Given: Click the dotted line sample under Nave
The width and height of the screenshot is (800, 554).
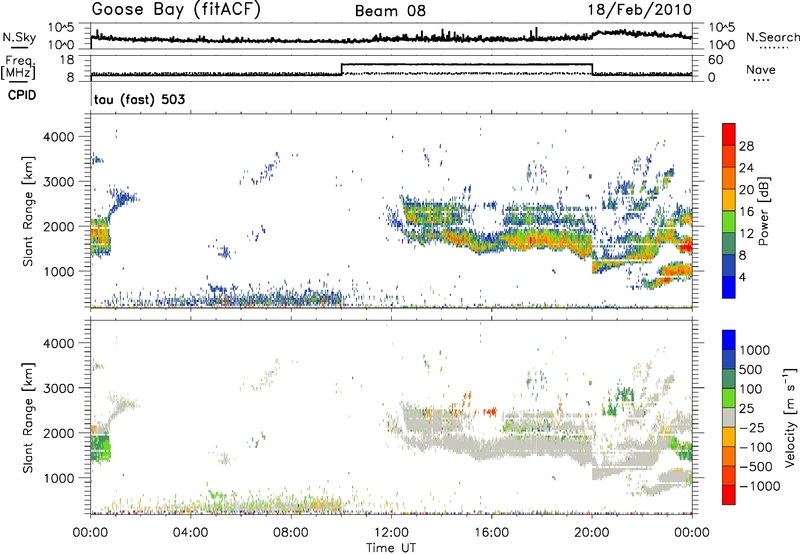Looking at the screenshot, I should tap(761, 81).
